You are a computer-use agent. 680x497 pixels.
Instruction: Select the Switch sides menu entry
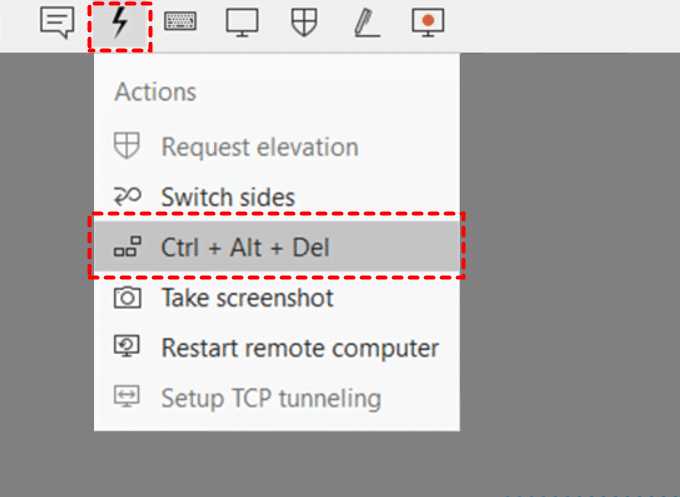click(228, 197)
